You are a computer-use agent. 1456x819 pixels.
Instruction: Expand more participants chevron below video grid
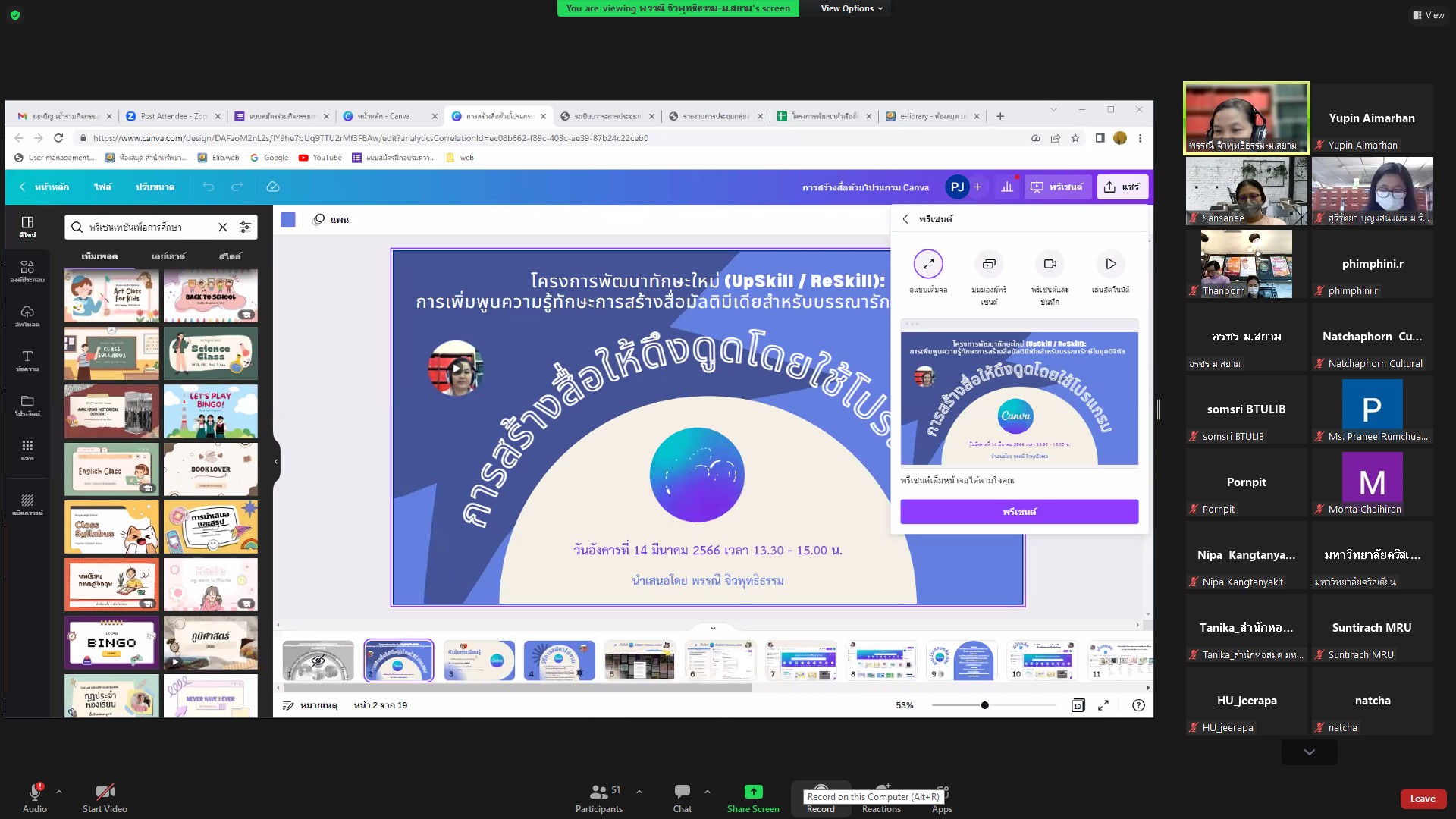point(1309,752)
